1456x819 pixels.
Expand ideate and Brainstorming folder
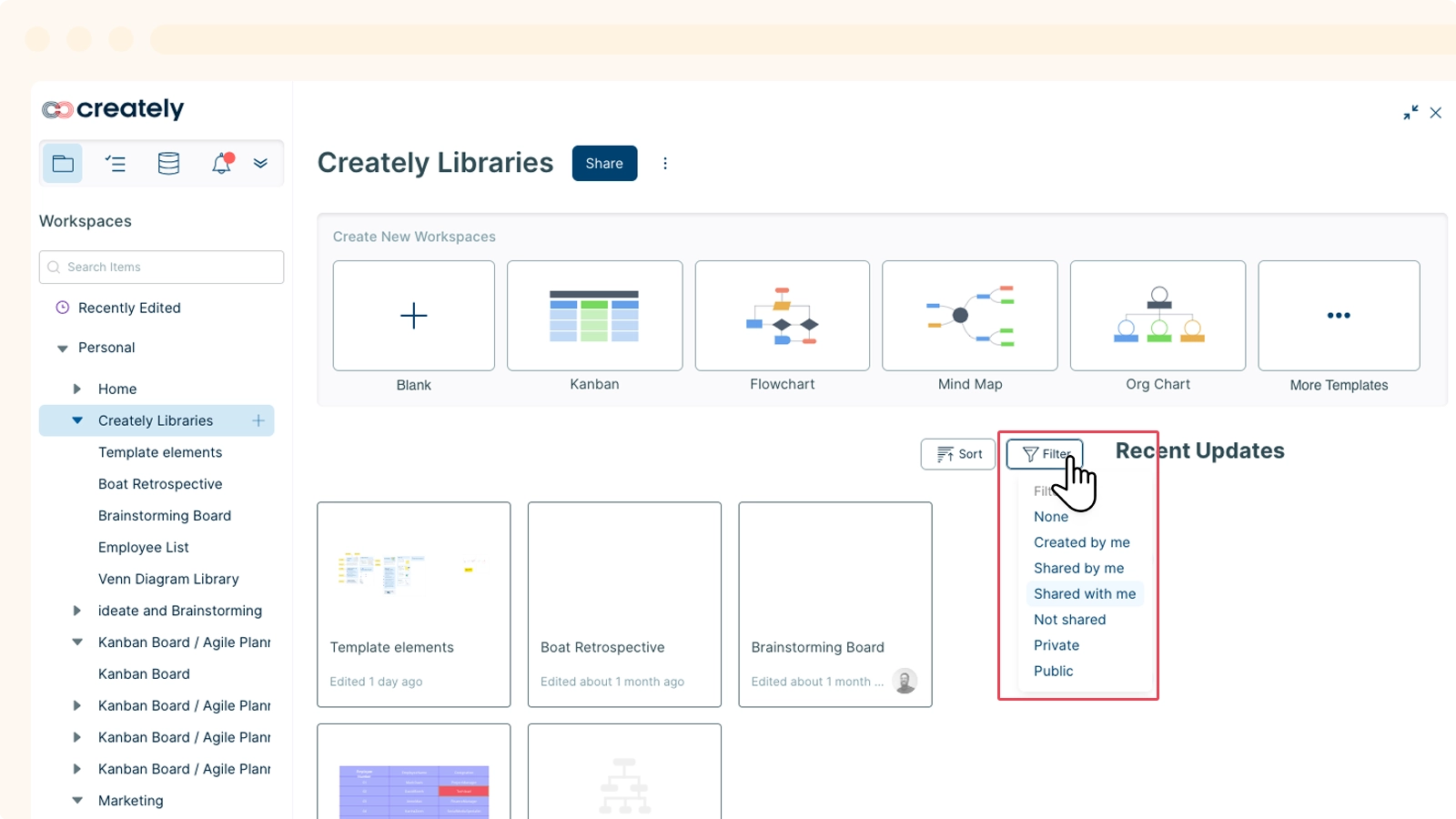[77, 611]
